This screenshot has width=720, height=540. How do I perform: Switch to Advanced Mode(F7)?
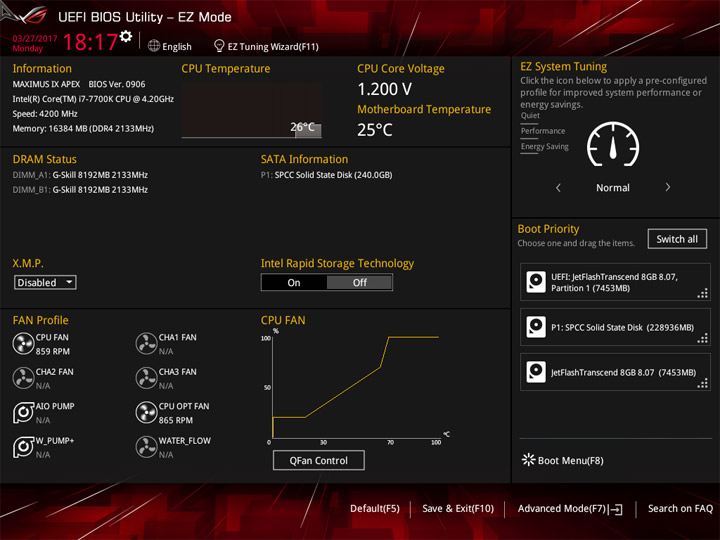pos(562,509)
